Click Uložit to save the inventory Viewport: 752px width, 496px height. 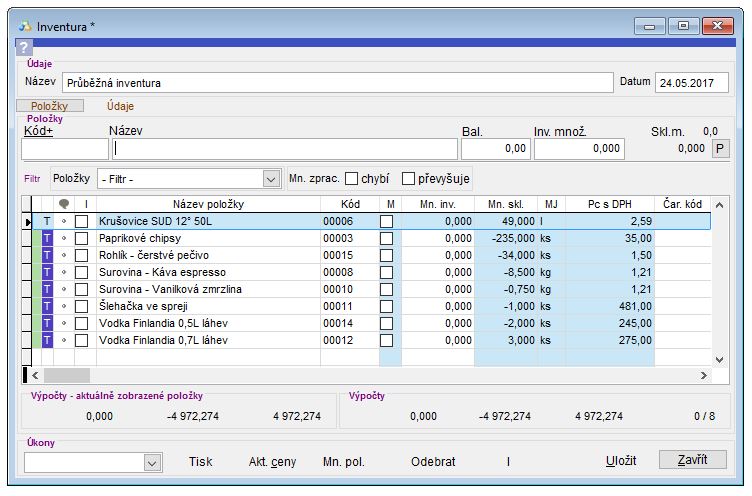point(620,461)
